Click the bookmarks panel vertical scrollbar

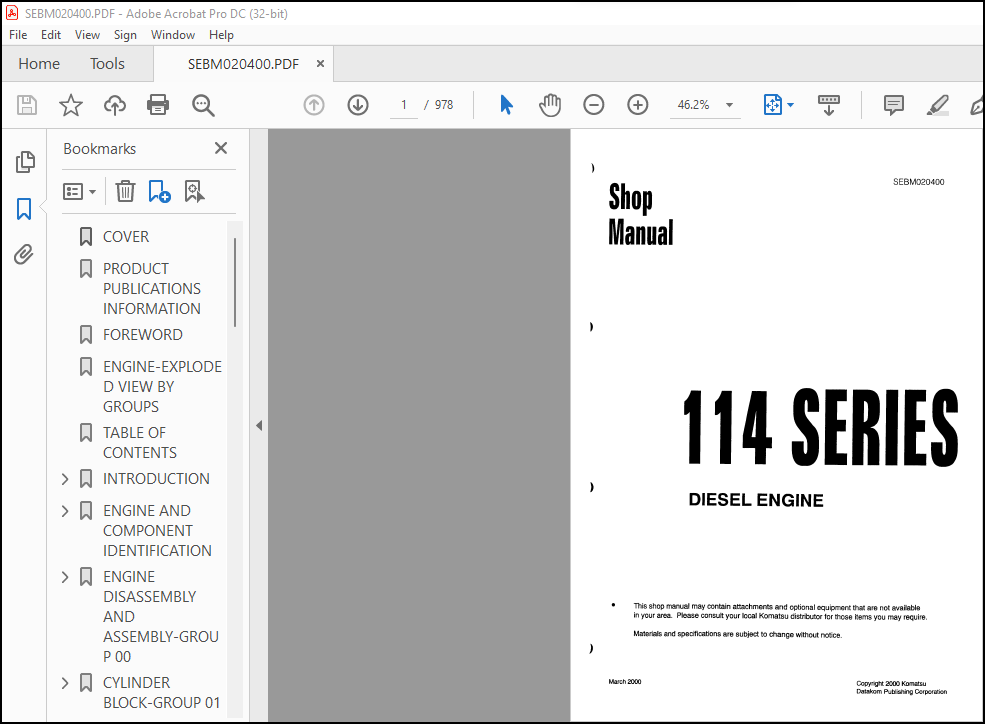[235, 281]
